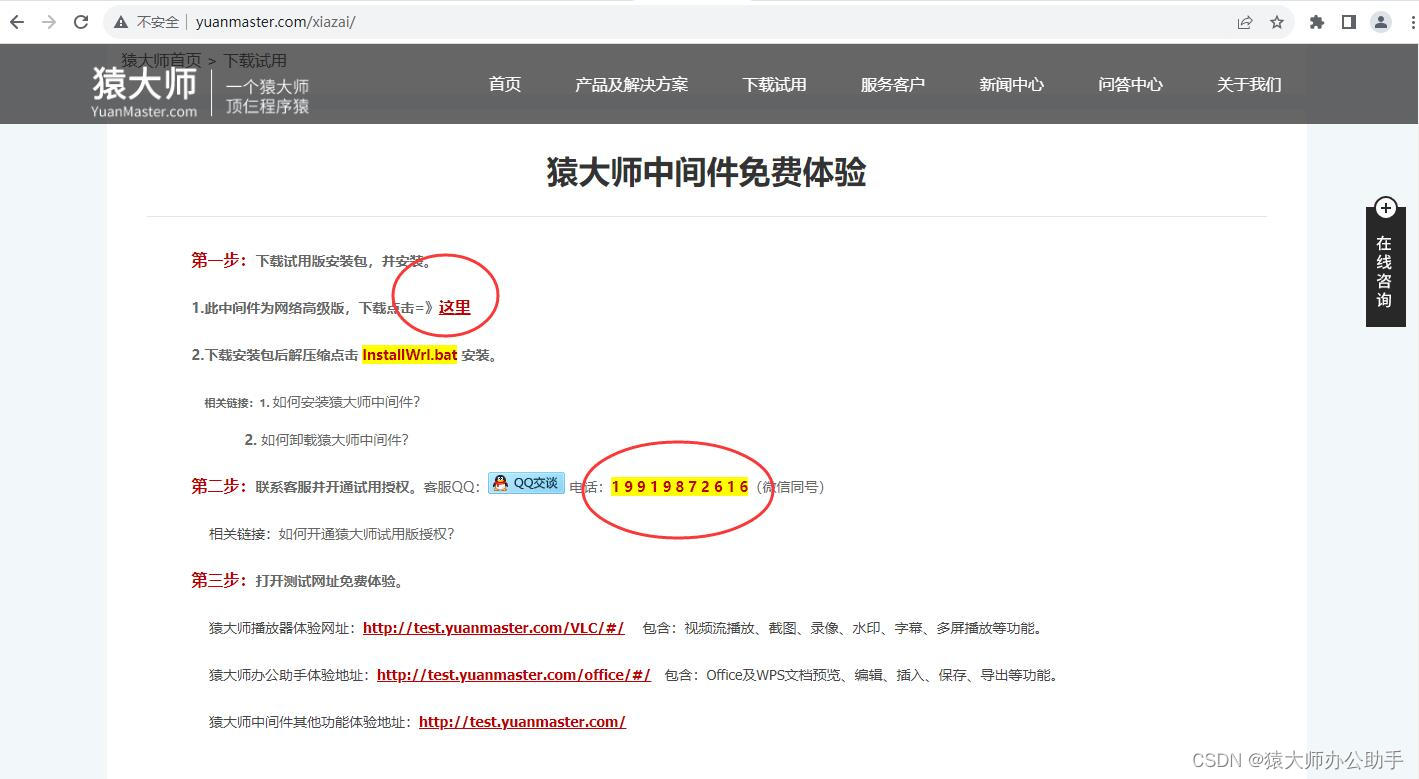Click the heading 猿大师中间件免费体验
1419x779 pixels.
point(706,172)
